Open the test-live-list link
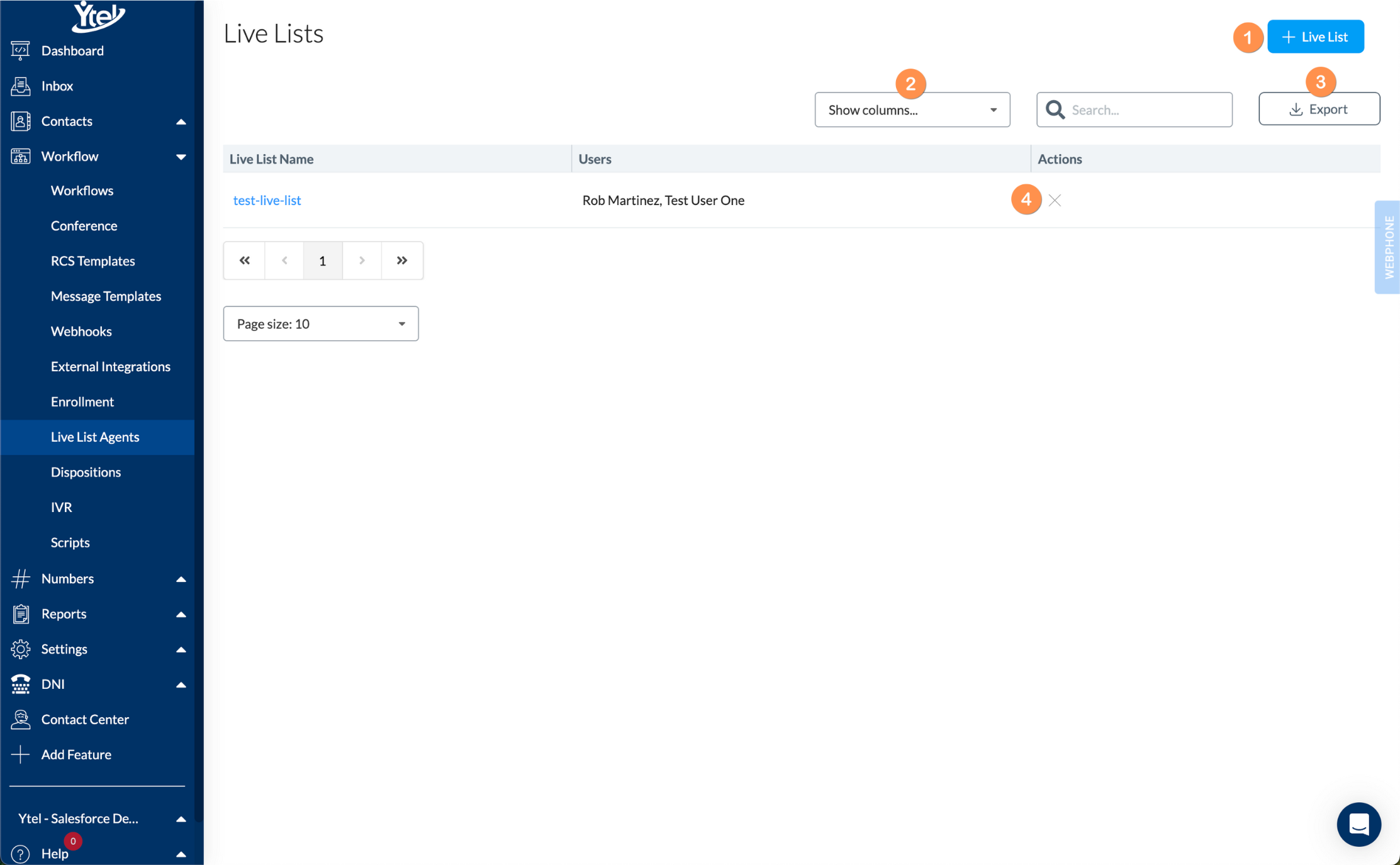Viewport: 1400px width, 865px height. (267, 200)
